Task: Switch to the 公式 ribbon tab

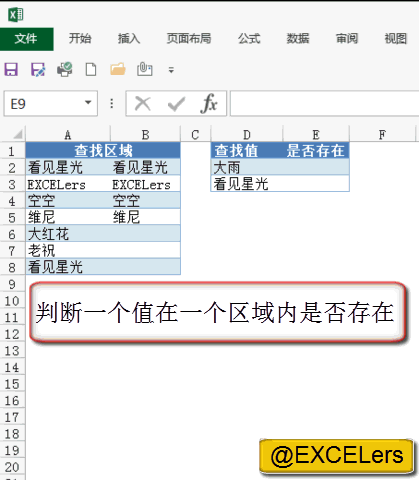Action: click(249, 39)
